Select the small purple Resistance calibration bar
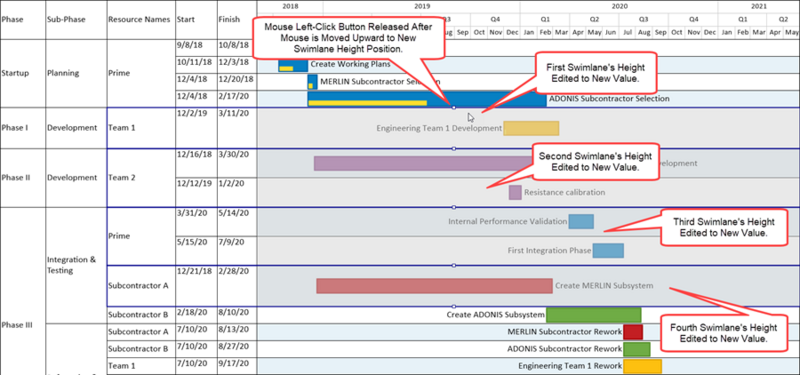This screenshot has height=375, width=800. (x=515, y=192)
